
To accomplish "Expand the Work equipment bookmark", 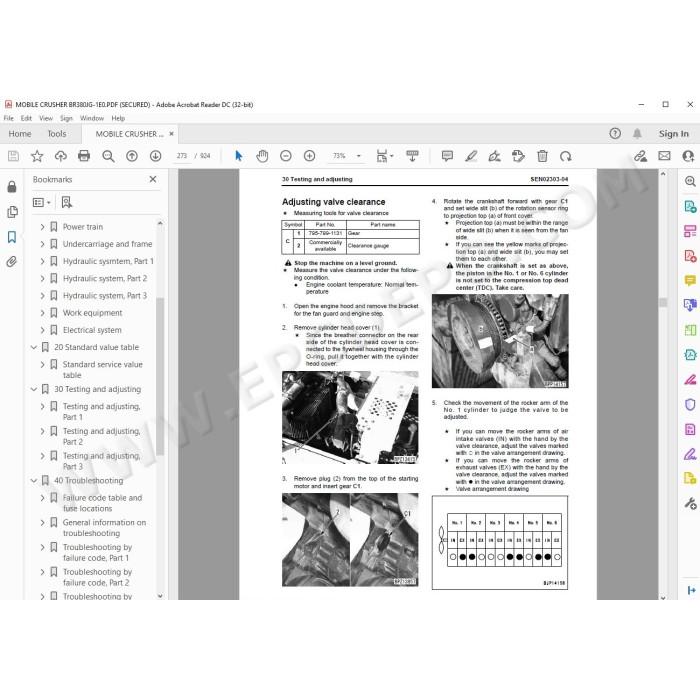I will coord(42,313).
